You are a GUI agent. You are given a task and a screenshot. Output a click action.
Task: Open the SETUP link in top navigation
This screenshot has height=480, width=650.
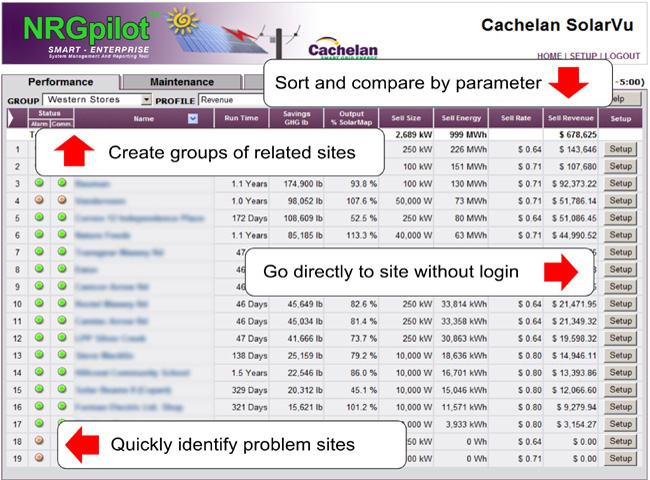coord(583,57)
